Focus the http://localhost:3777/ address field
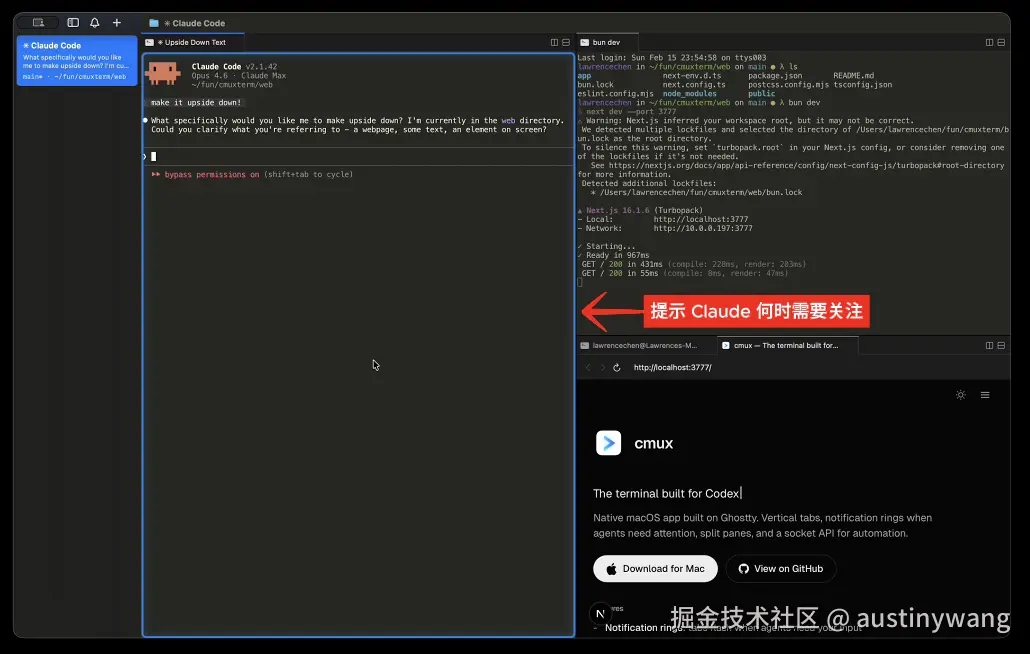Screen dimensions: 1030x654 pyautogui.click(x=672, y=368)
